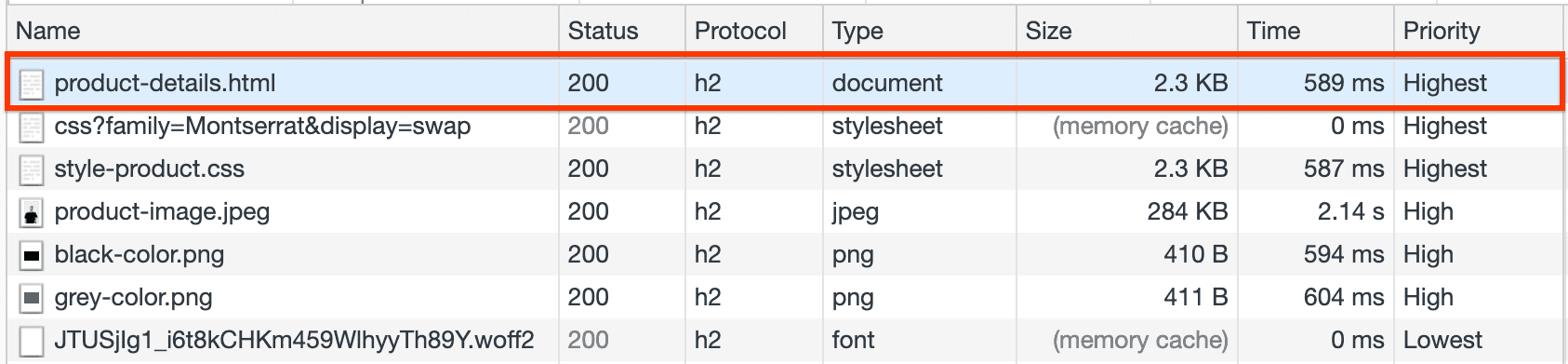Click memory cache size in Montserrat row
Image resolution: width=1568 pixels, height=364 pixels.
pyautogui.click(x=1140, y=127)
